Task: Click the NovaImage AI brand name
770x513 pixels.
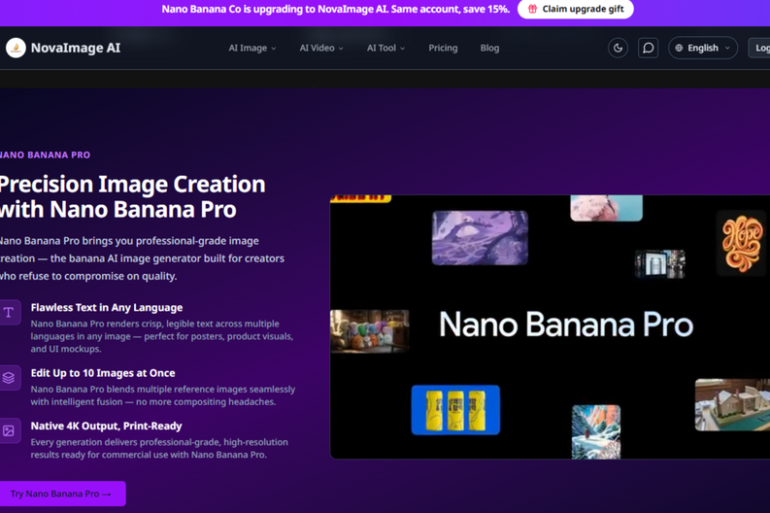Action: click(x=75, y=48)
